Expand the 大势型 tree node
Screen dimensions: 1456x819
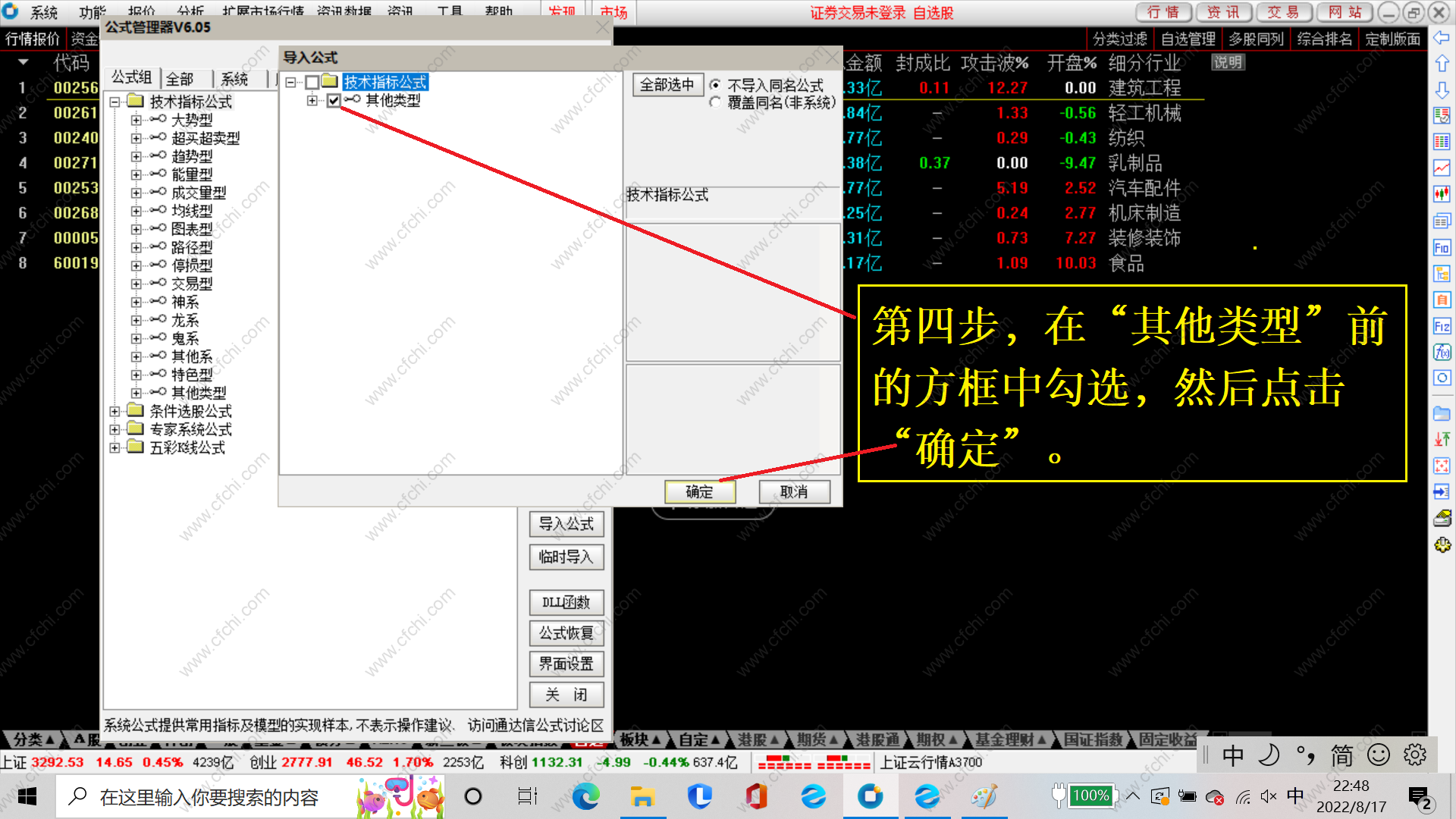click(136, 120)
